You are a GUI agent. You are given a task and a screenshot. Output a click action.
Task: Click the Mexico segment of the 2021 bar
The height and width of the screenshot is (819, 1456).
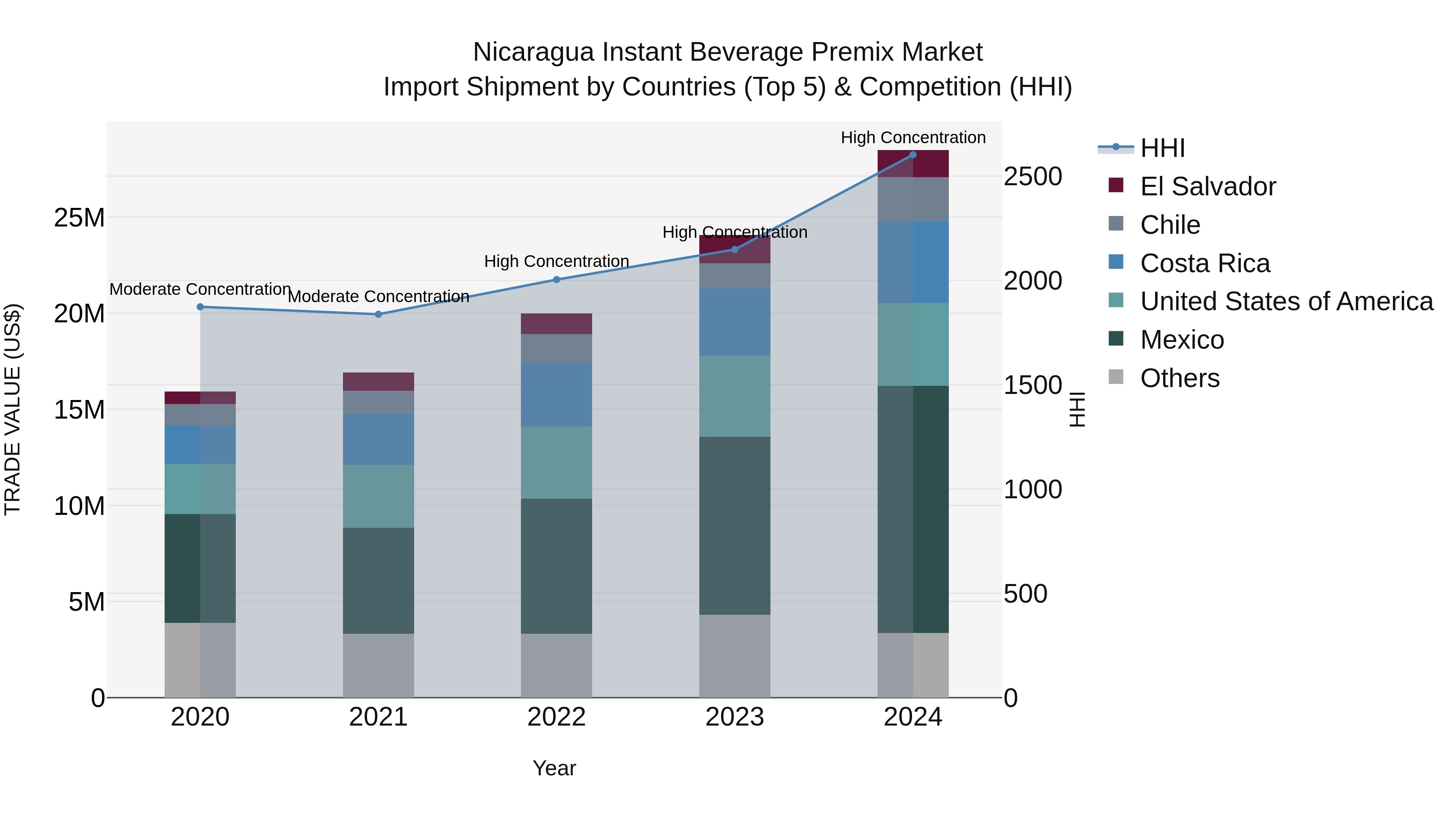379,580
